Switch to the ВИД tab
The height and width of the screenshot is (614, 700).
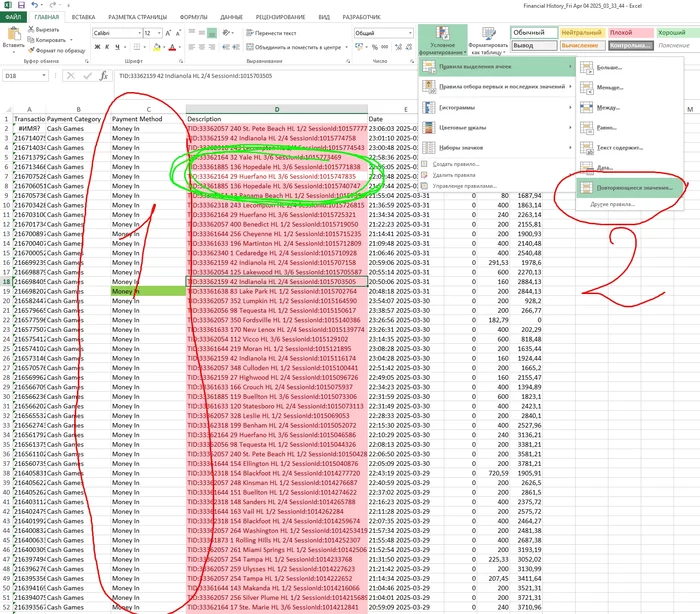tap(324, 17)
